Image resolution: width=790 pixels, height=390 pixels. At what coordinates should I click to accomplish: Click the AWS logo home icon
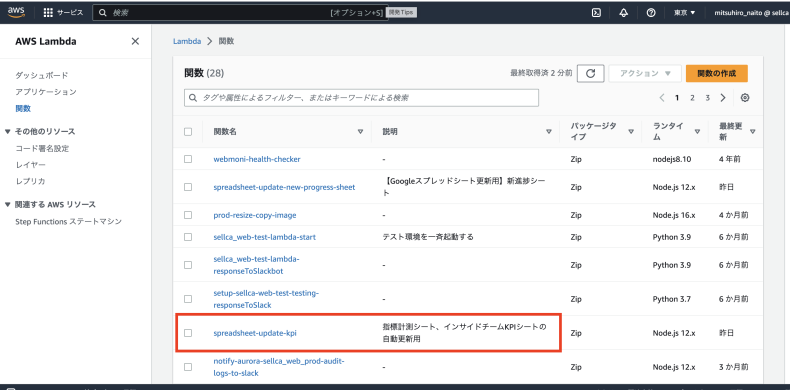(16, 13)
